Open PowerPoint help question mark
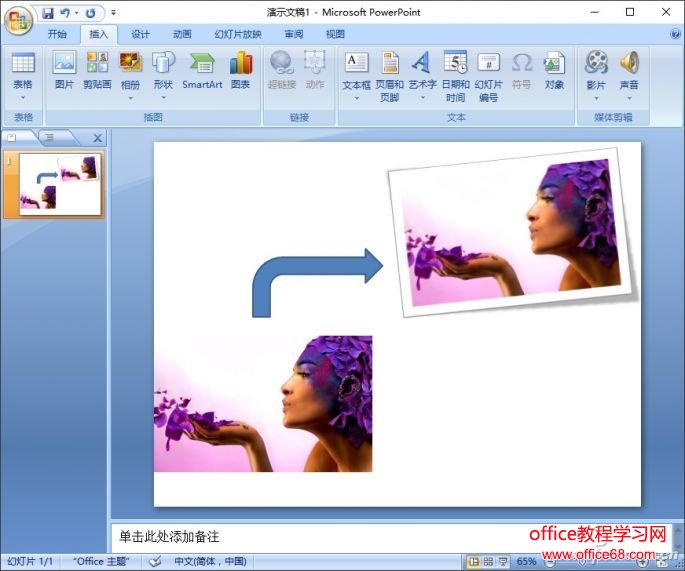This screenshot has height=571, width=685. tap(675, 34)
